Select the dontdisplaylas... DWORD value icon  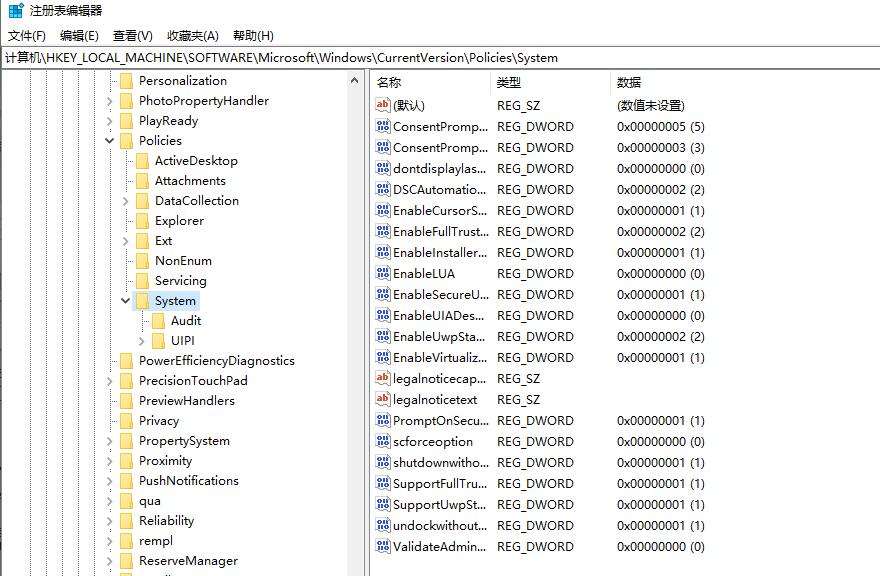[383, 168]
